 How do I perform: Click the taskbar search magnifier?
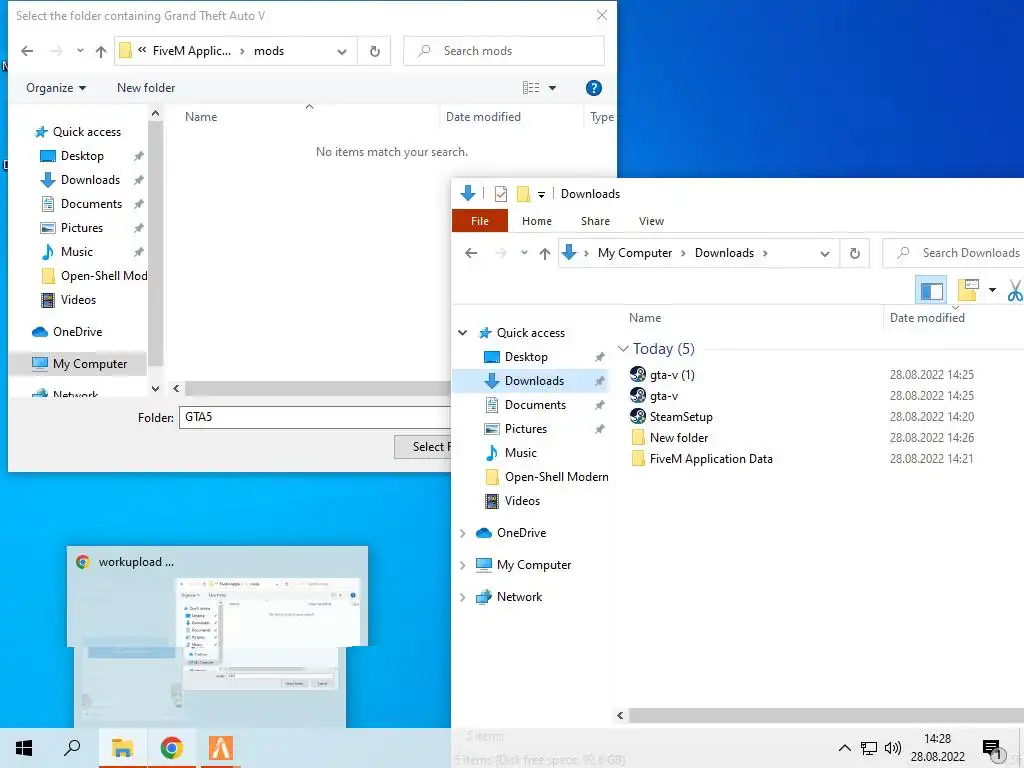coord(72,748)
